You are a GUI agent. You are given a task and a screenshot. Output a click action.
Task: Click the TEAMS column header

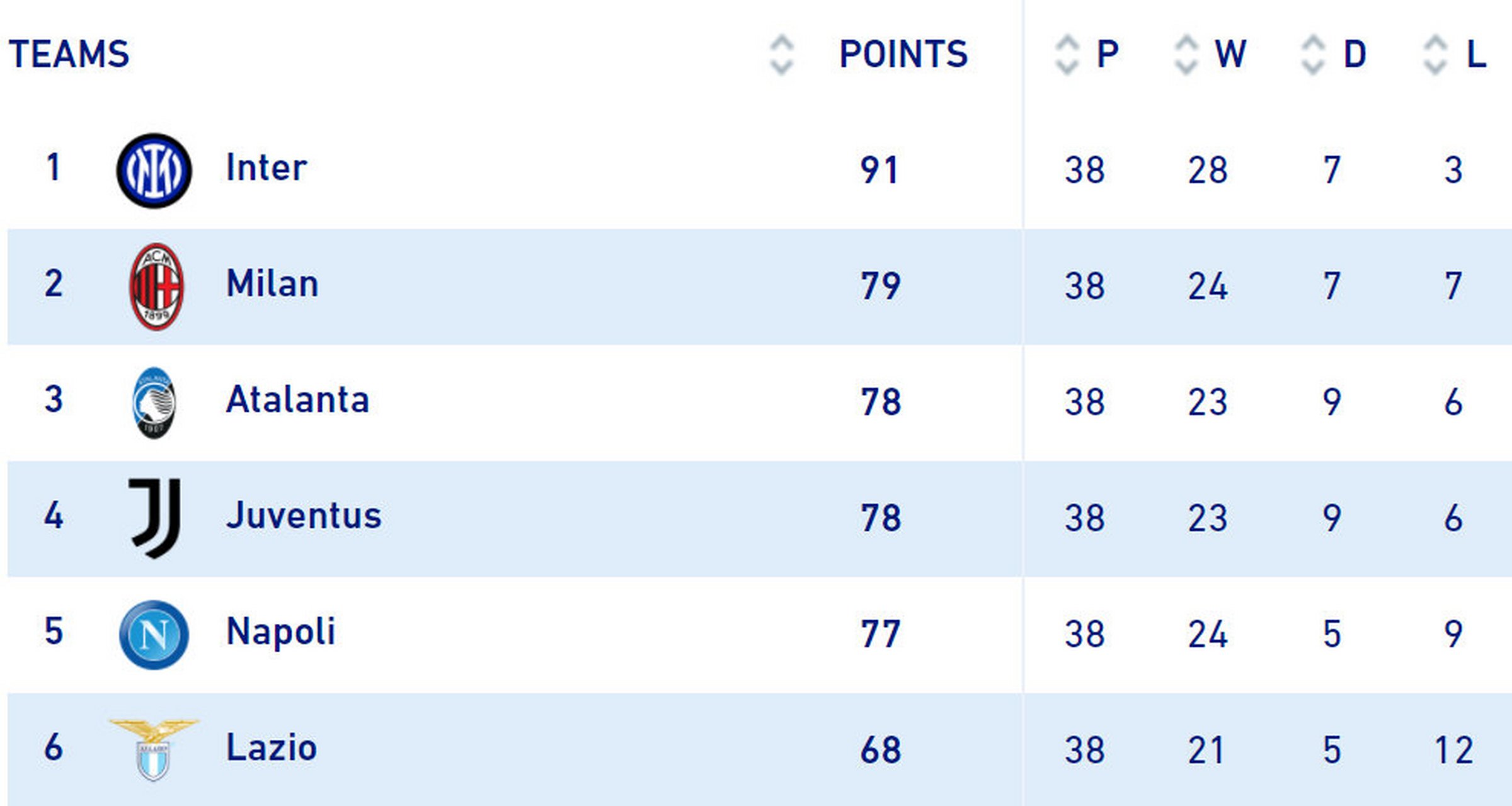69,54
